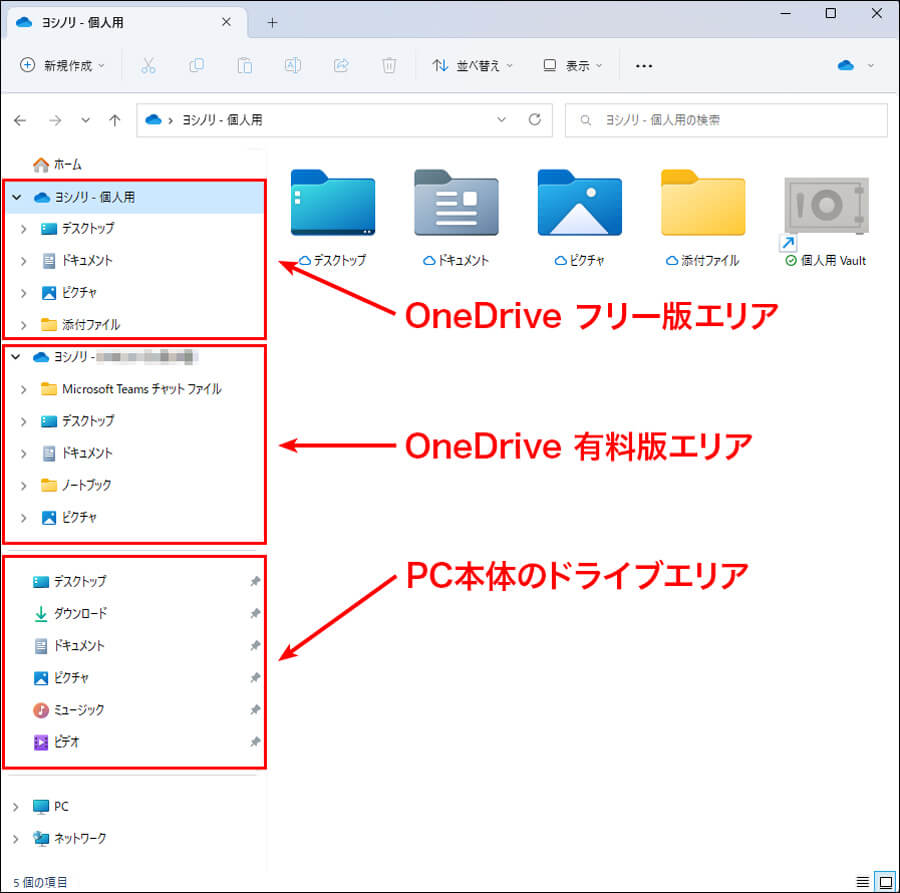Viewport: 900px width, 893px height.
Task: Switch to details list view icon
Action: (x=863, y=882)
